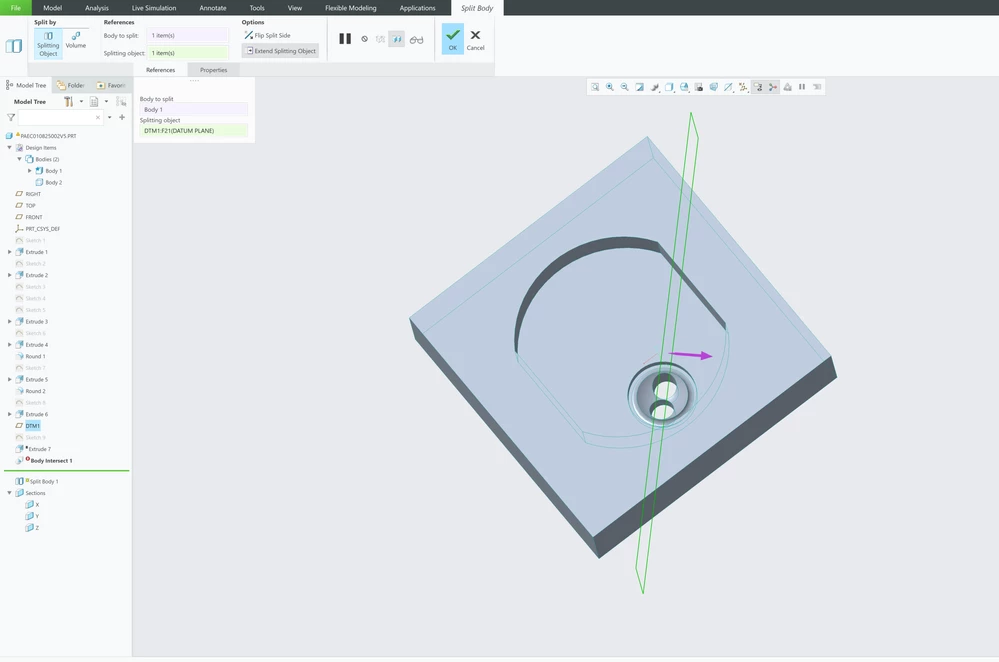The image size is (999, 662).
Task: Pause the Split Body feature
Action: (345, 39)
